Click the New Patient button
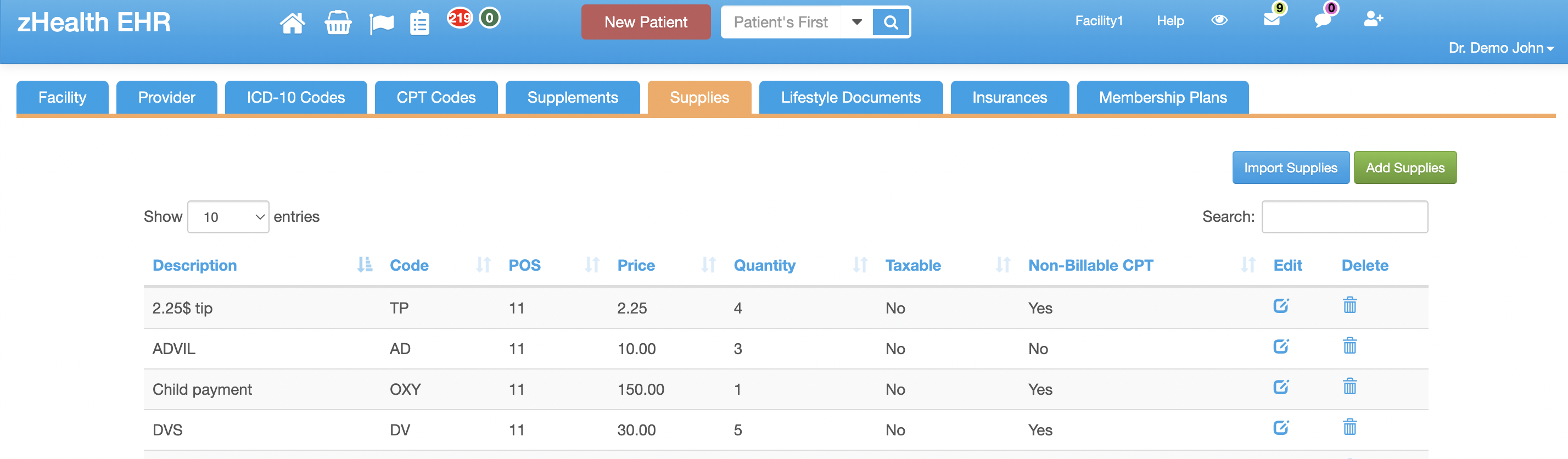1568x459 pixels. (x=646, y=23)
